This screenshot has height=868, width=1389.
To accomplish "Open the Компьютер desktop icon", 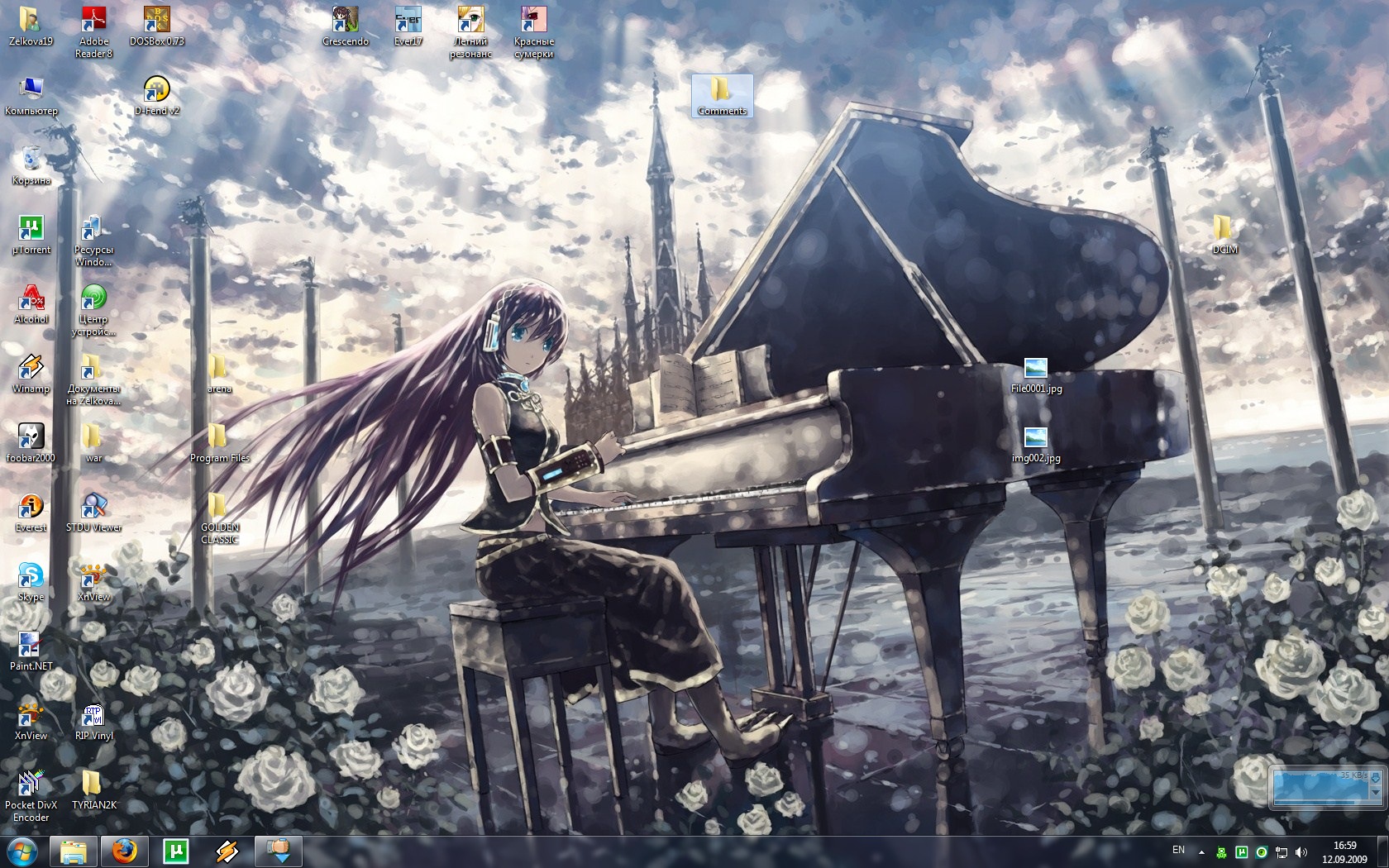I will point(31,96).
